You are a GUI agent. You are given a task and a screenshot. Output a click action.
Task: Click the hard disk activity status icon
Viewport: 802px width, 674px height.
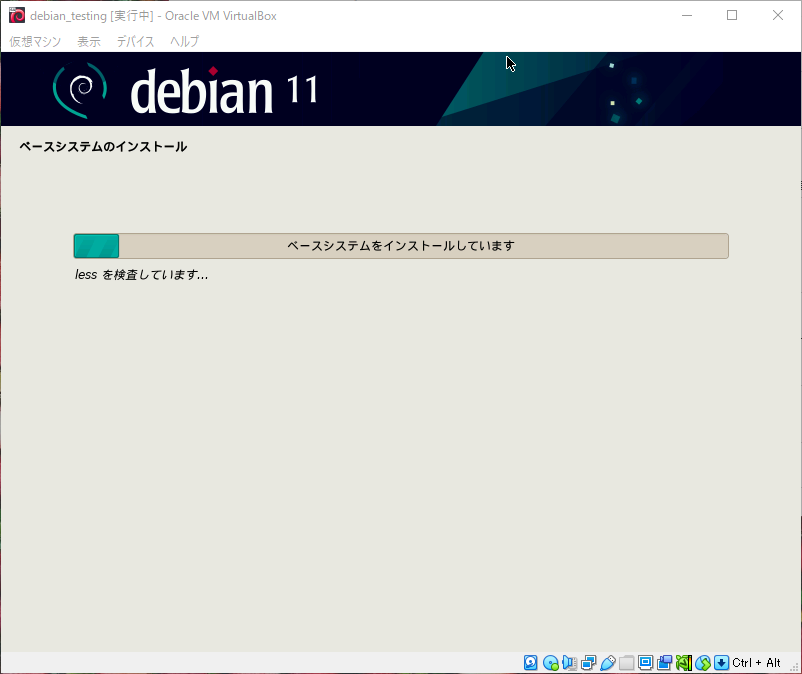pos(530,663)
